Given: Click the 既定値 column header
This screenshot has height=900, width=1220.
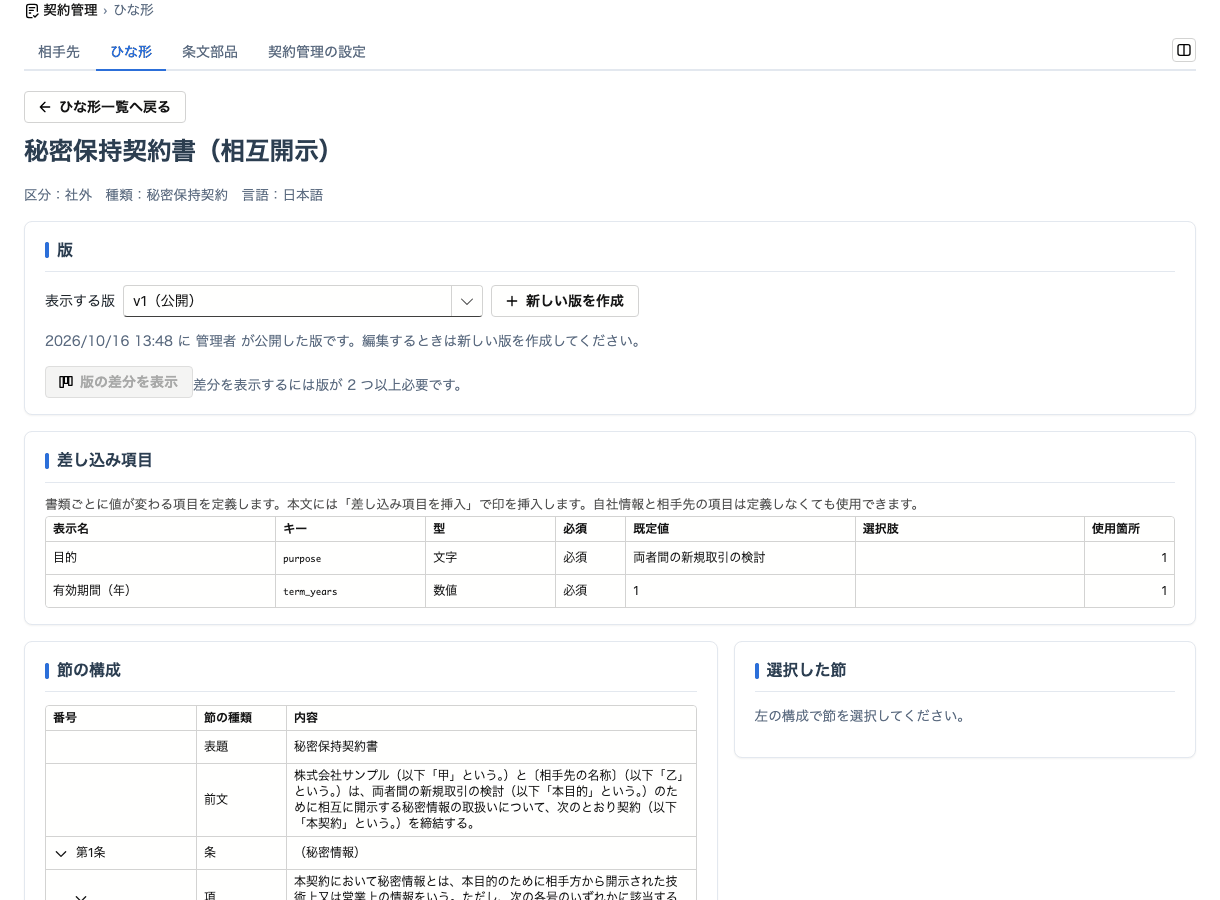Looking at the screenshot, I should tap(741, 529).
